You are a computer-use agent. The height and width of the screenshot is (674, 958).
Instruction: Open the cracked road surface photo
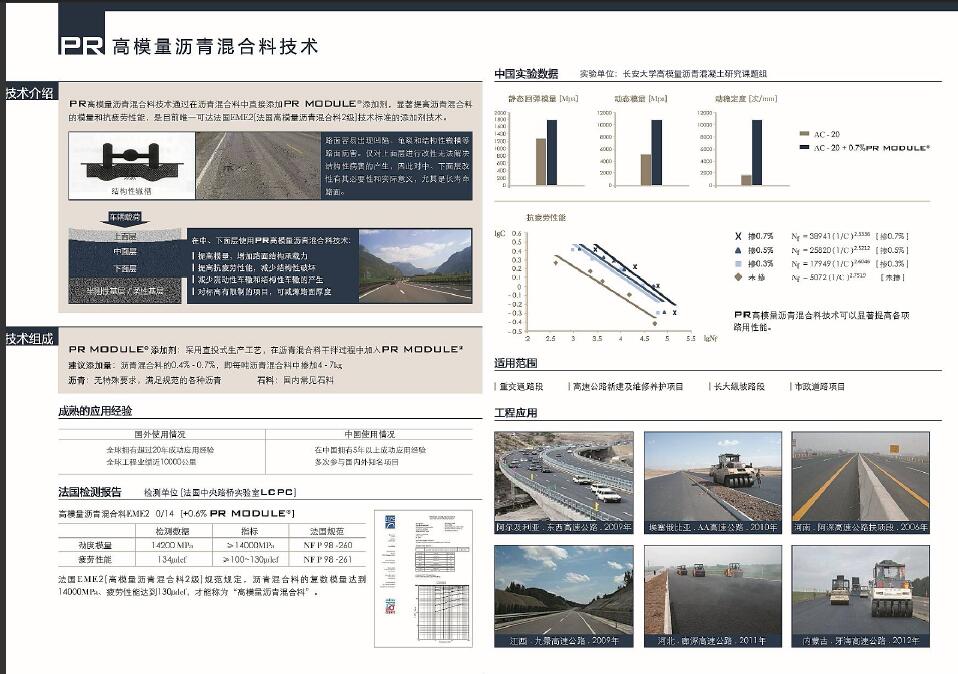[258, 166]
